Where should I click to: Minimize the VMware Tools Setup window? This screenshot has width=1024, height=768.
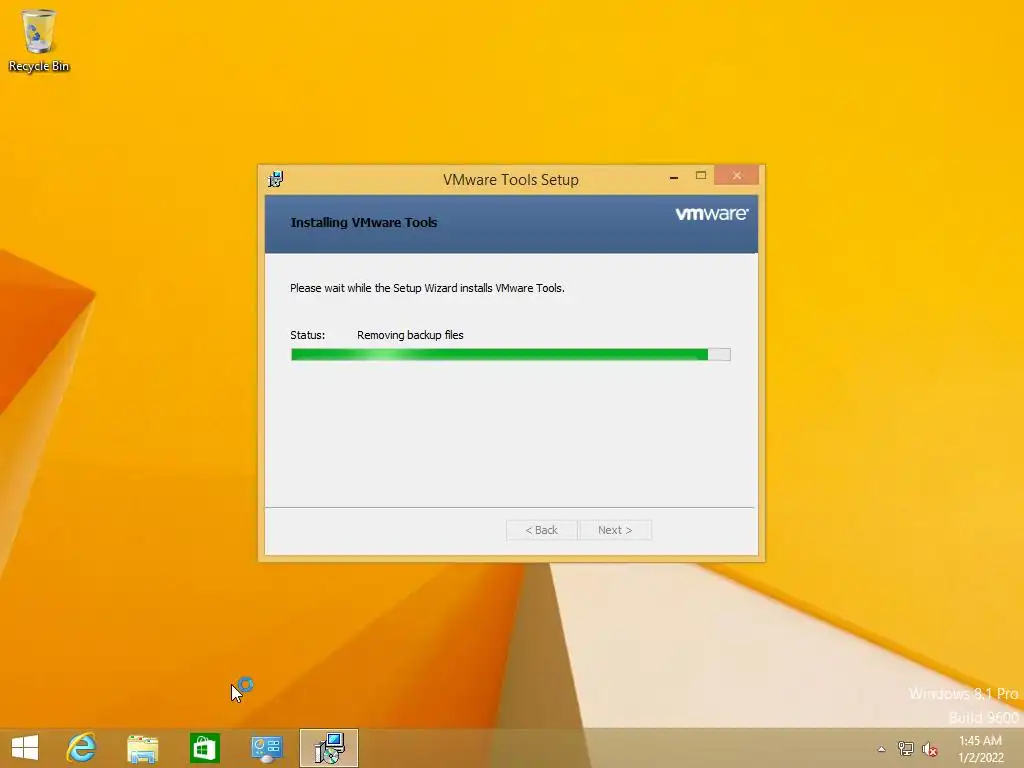(673, 176)
